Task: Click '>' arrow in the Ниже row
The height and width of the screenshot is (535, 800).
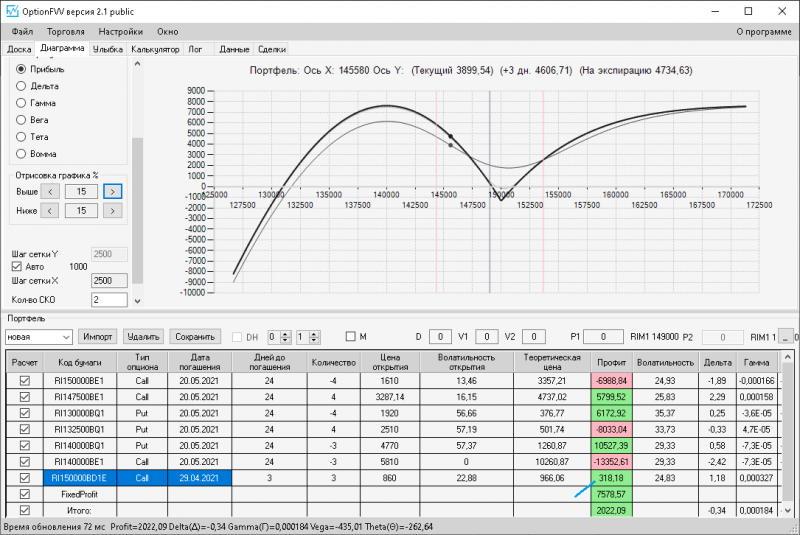Action: (113, 211)
